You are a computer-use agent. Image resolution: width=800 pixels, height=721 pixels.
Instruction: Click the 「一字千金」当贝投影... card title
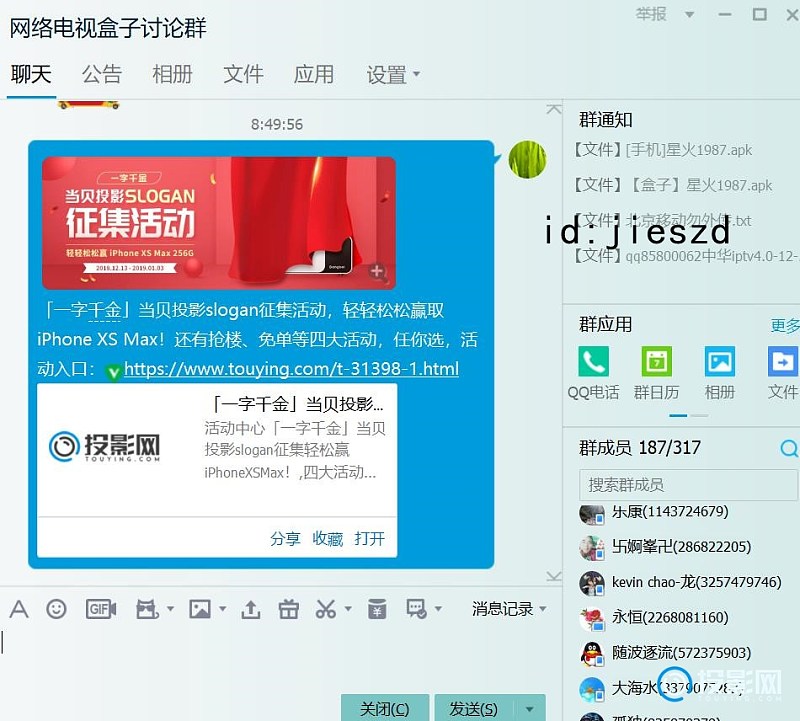(297, 405)
